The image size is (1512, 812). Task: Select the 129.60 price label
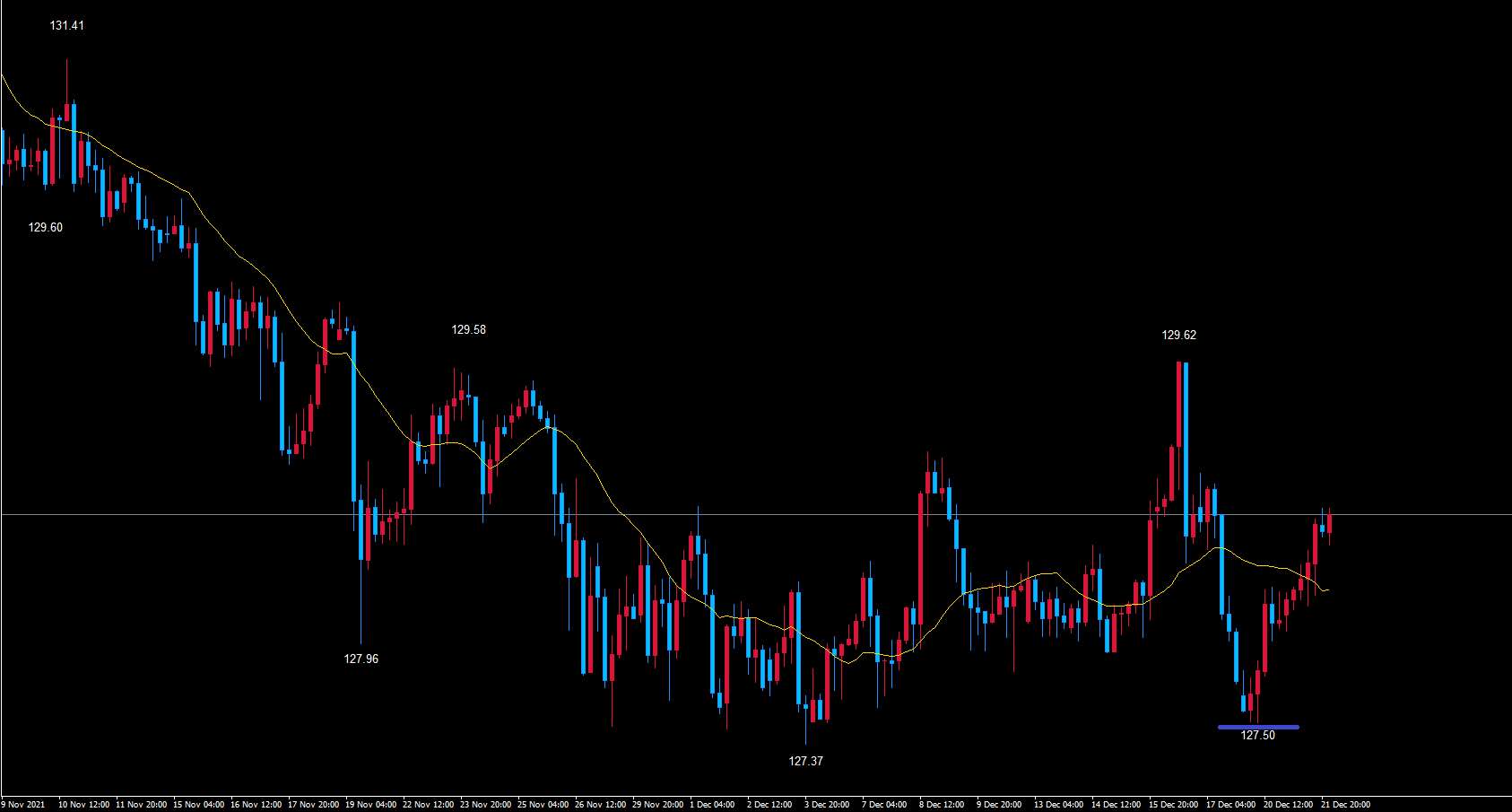45,227
